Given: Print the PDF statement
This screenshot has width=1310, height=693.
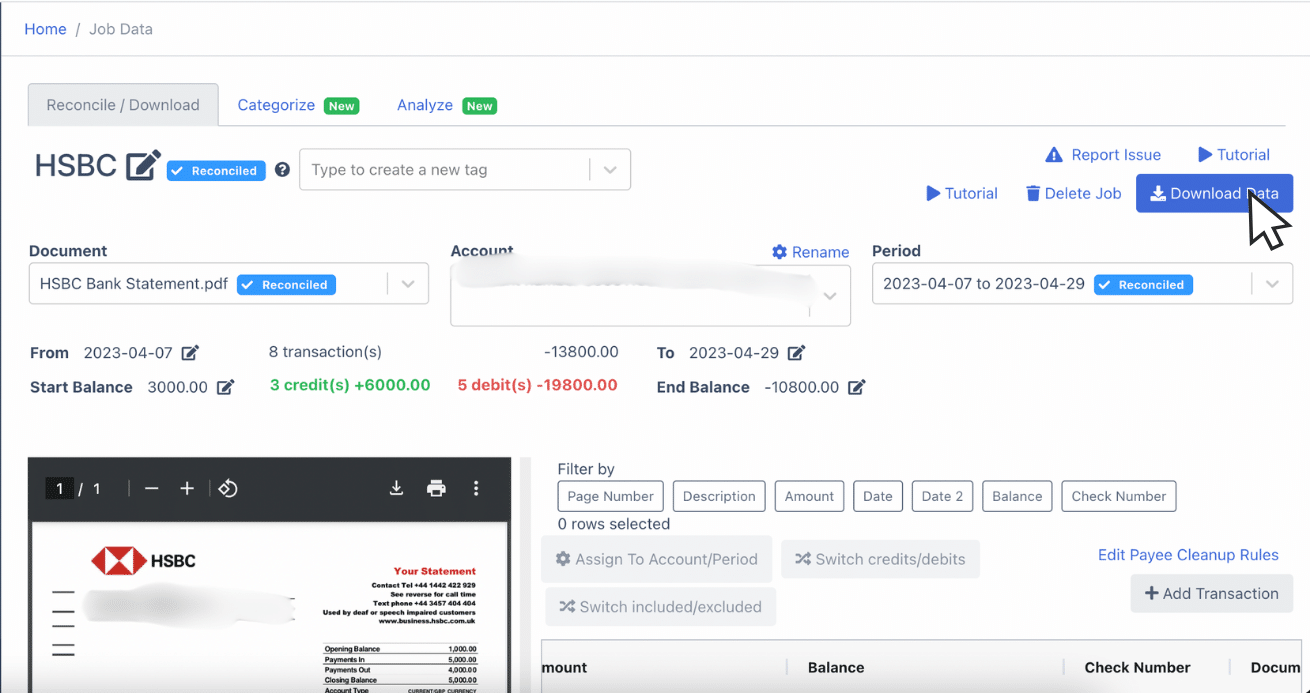Looking at the screenshot, I should pos(436,488).
